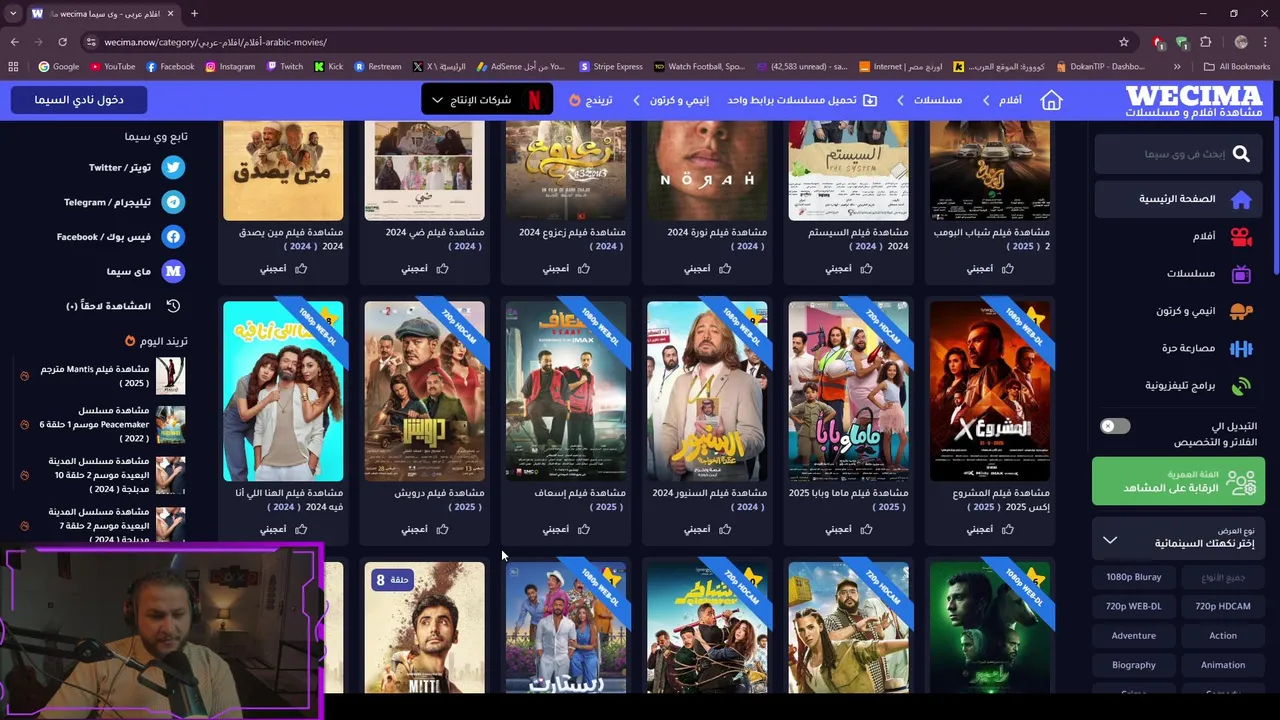The height and width of the screenshot is (720, 1280).
Task: Open ماى سيما icon
Action: (173, 271)
